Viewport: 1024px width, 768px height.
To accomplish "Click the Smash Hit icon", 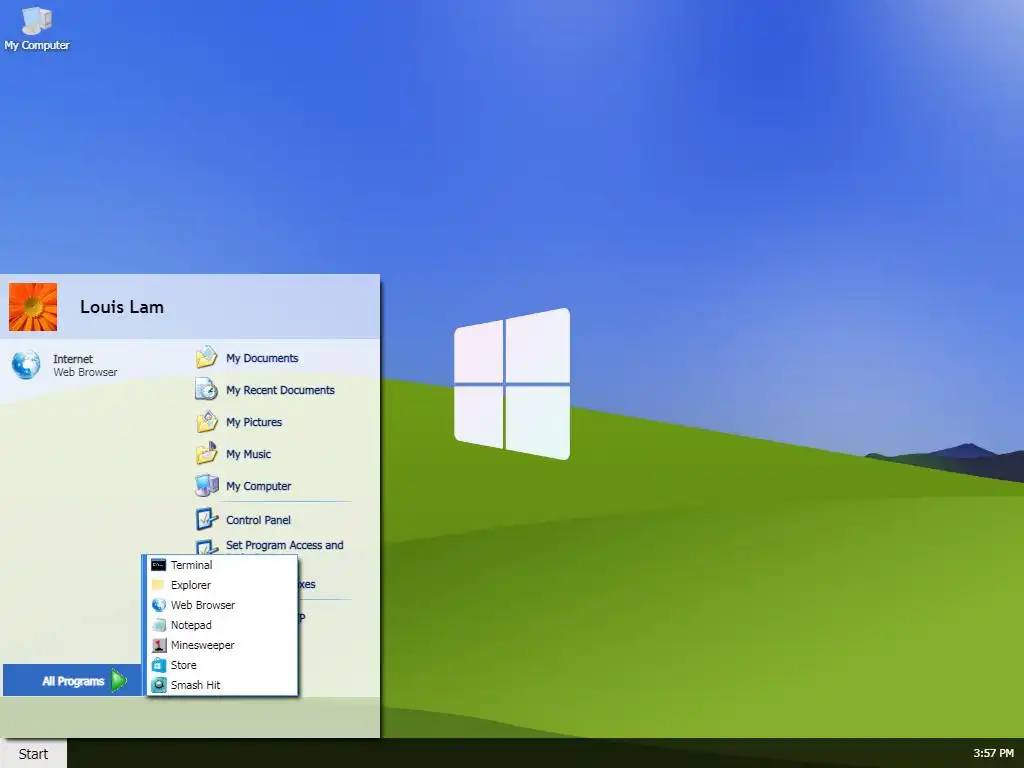I will point(159,685).
